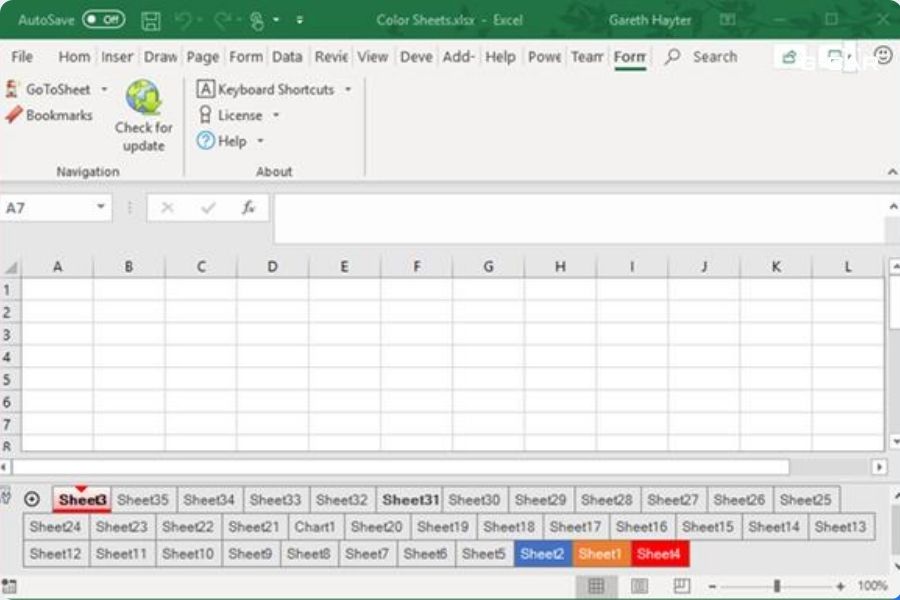Switch to the View ribbon tab
The width and height of the screenshot is (900, 600).
373,57
